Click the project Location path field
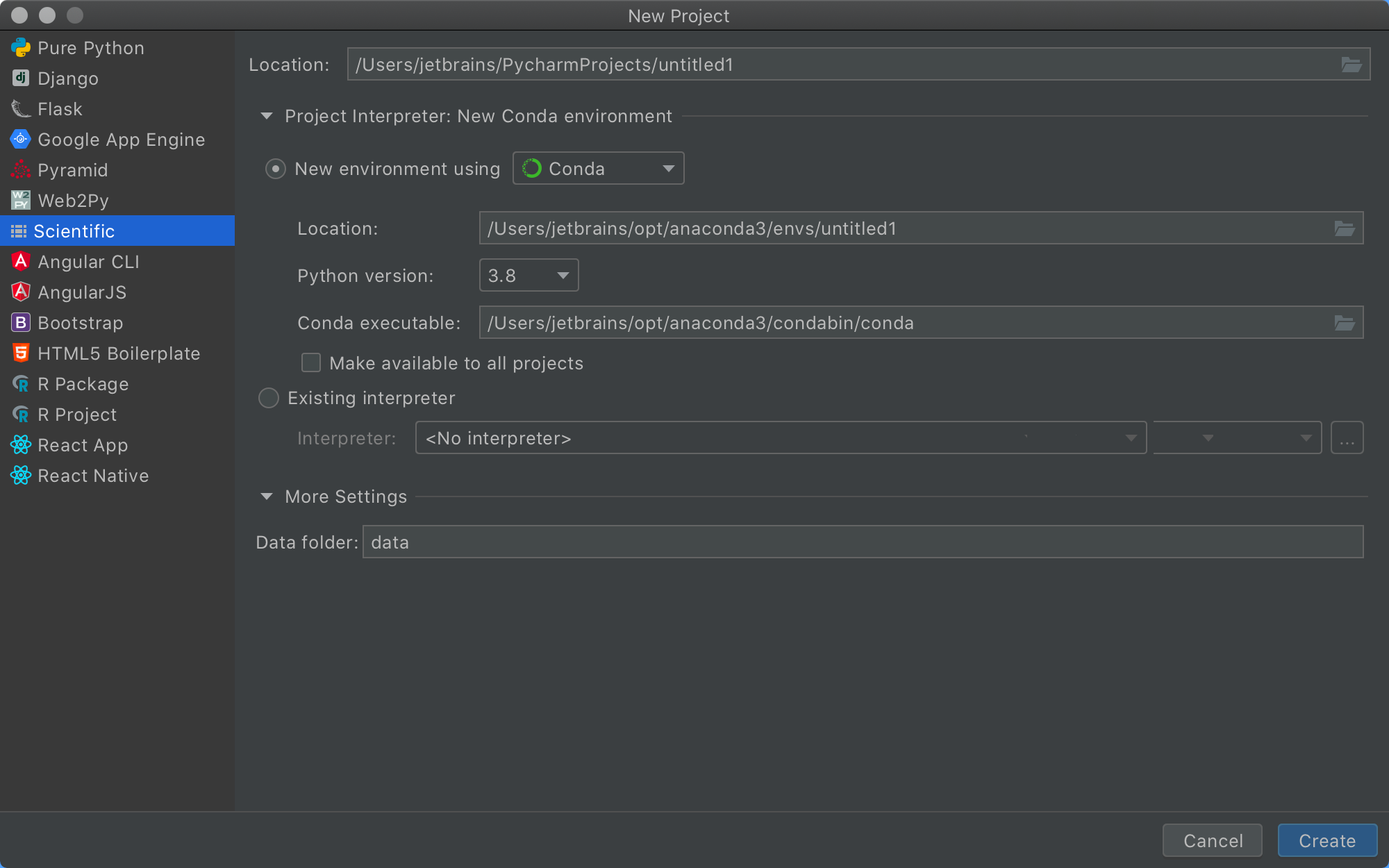The height and width of the screenshot is (868, 1389). pos(858,64)
